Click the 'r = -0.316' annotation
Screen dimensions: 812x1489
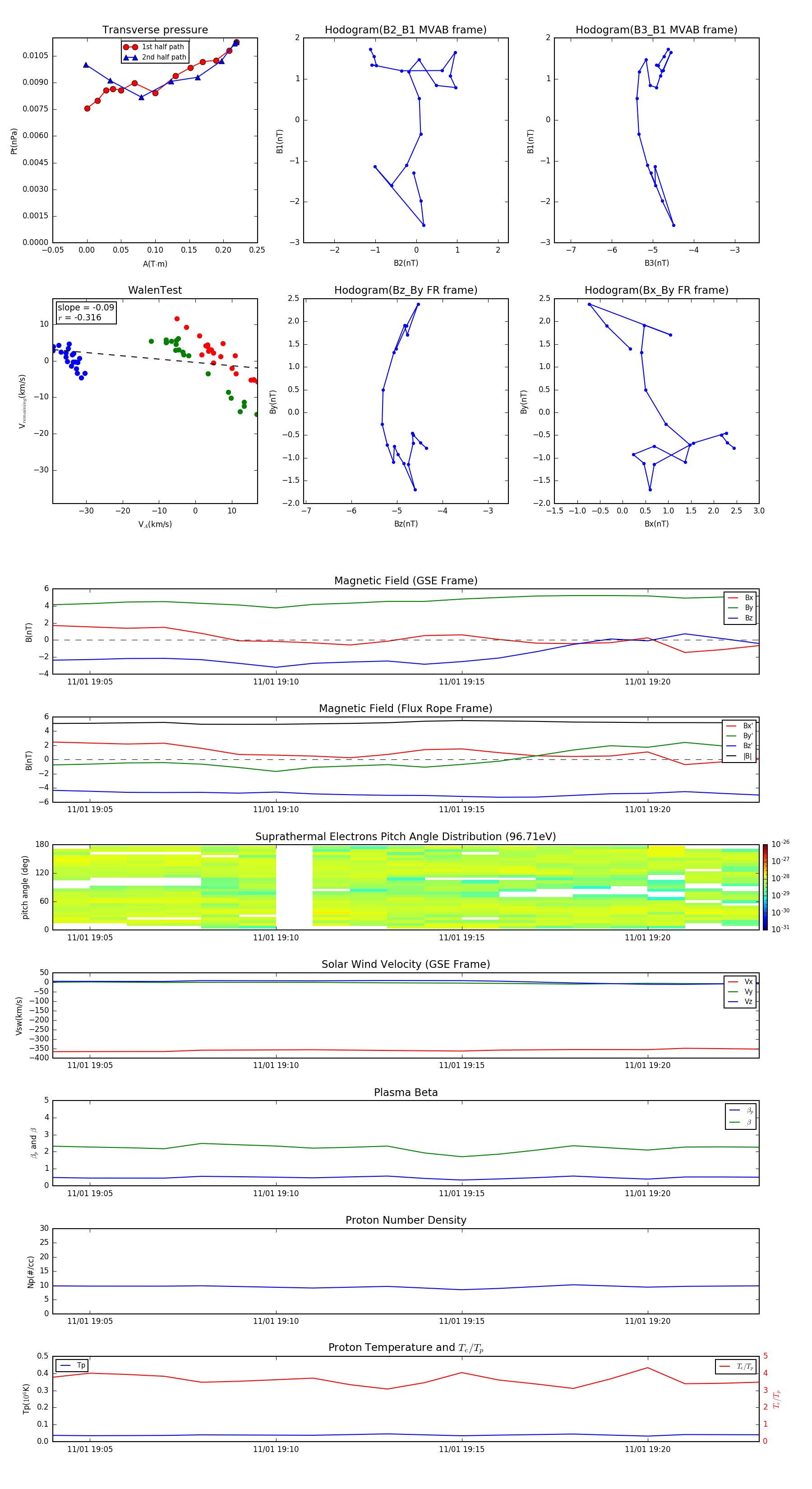coord(80,317)
